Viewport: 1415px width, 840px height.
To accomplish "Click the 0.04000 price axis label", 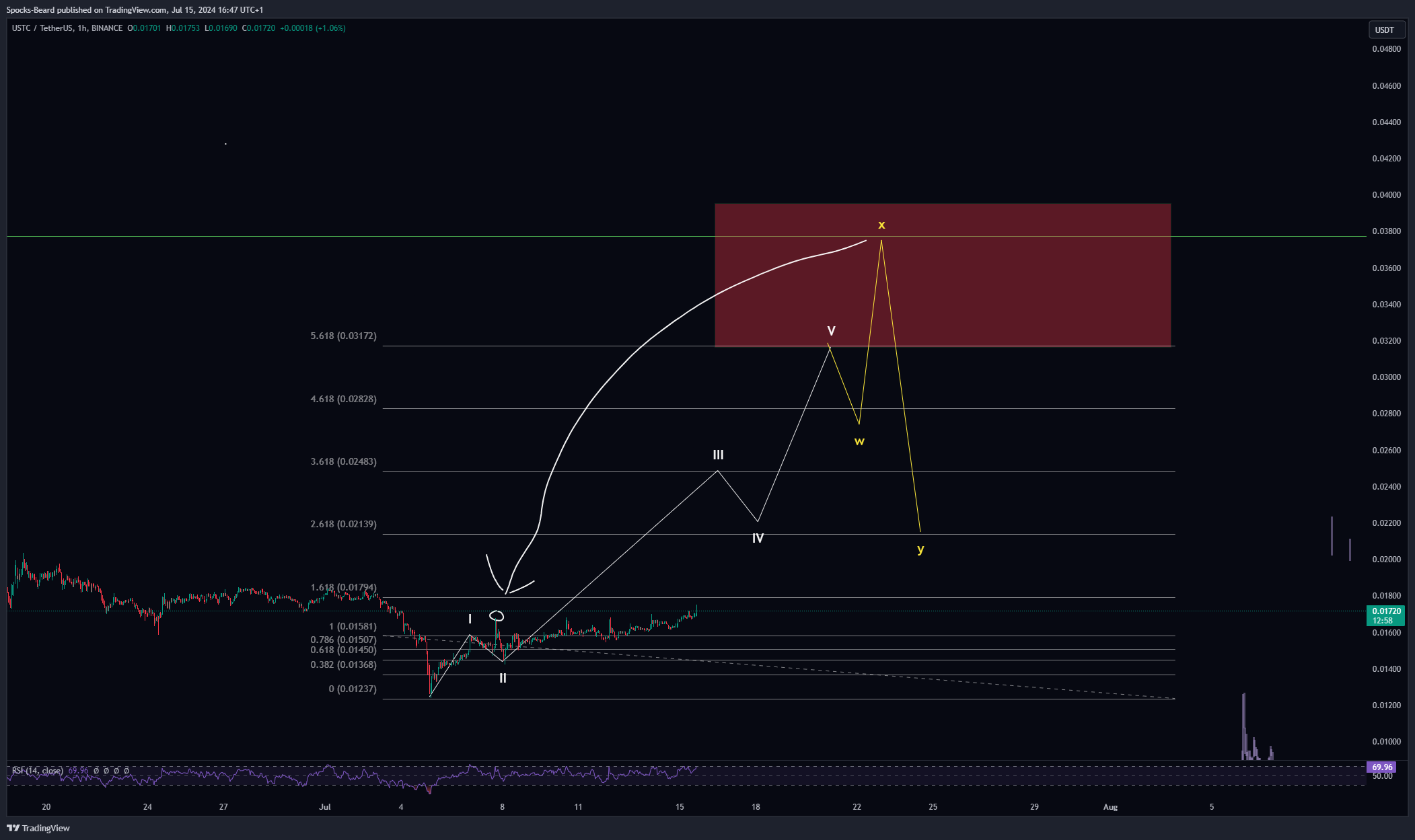I will [x=1387, y=195].
